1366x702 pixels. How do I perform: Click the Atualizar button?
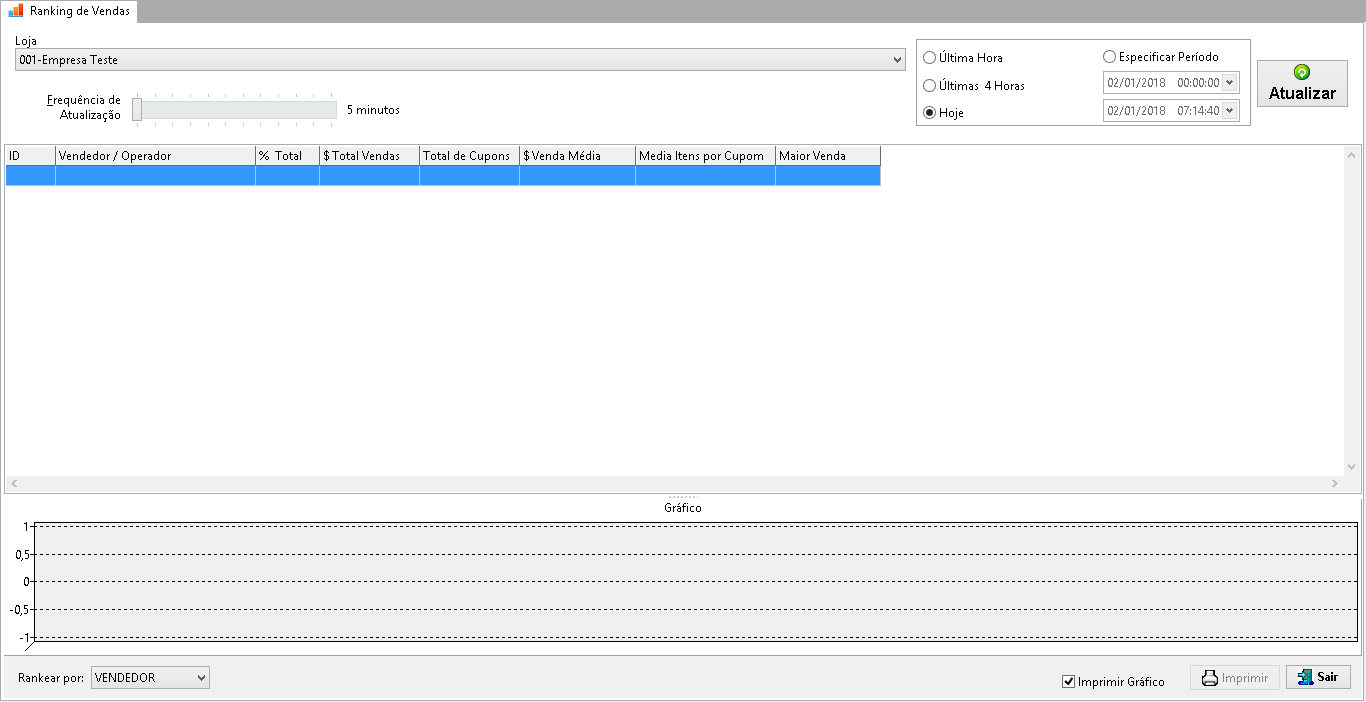(1302, 83)
